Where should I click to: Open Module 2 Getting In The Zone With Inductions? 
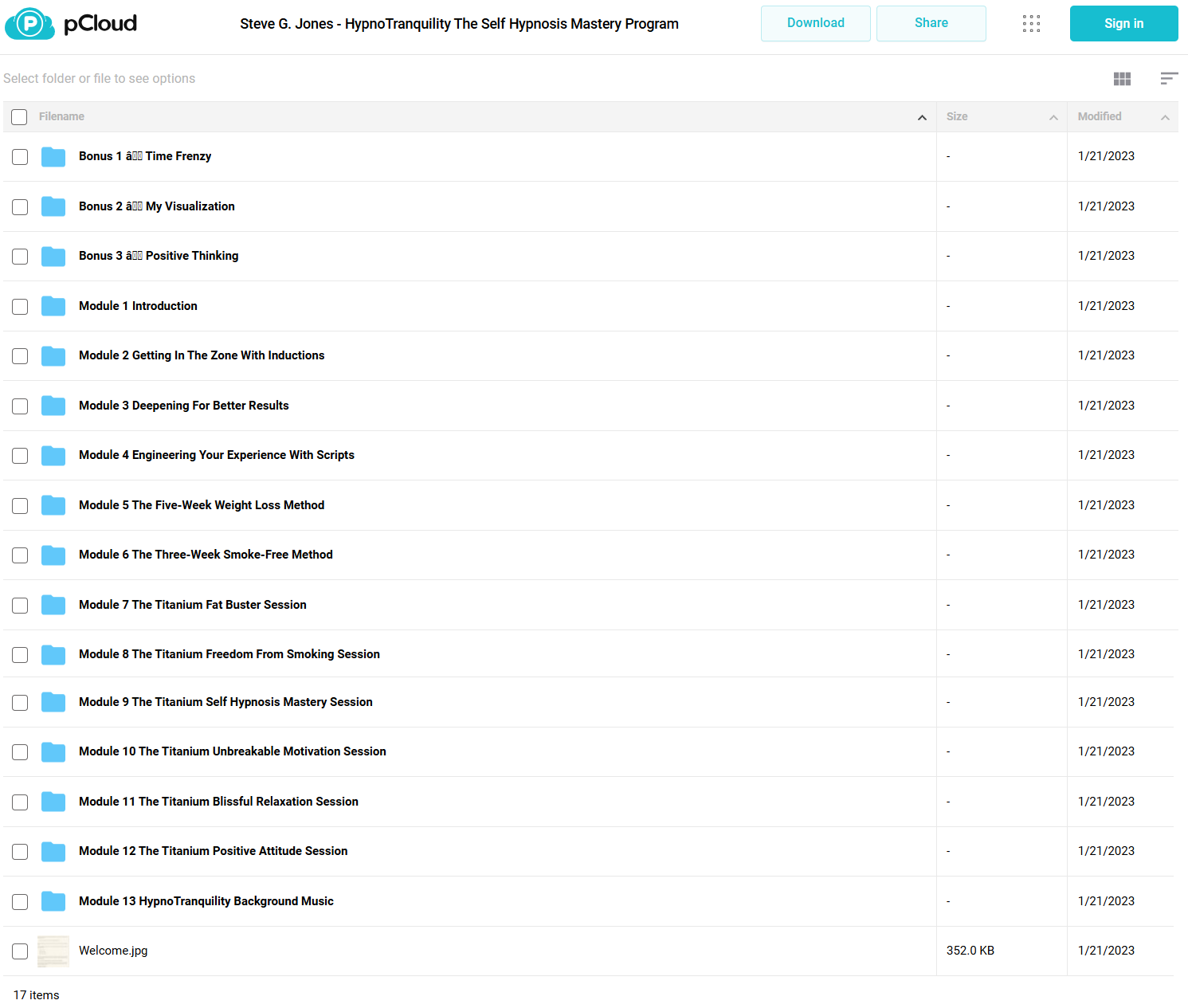tap(202, 355)
